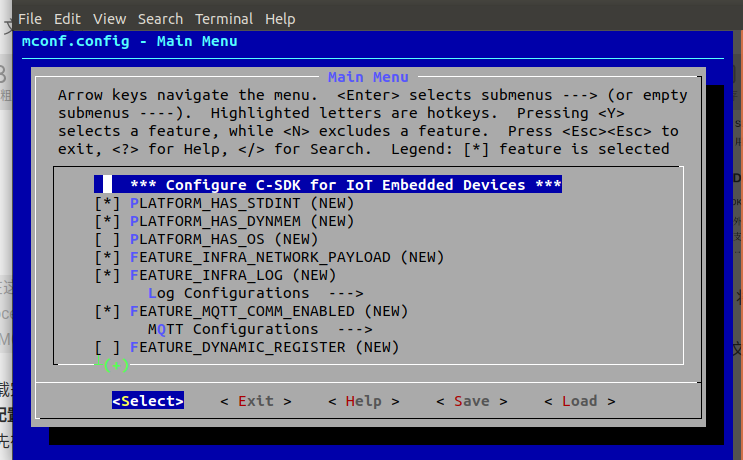This screenshot has height=460, width=743.
Task: Click the mconf.config - Main Menu title
Action: pyautogui.click(x=129, y=41)
